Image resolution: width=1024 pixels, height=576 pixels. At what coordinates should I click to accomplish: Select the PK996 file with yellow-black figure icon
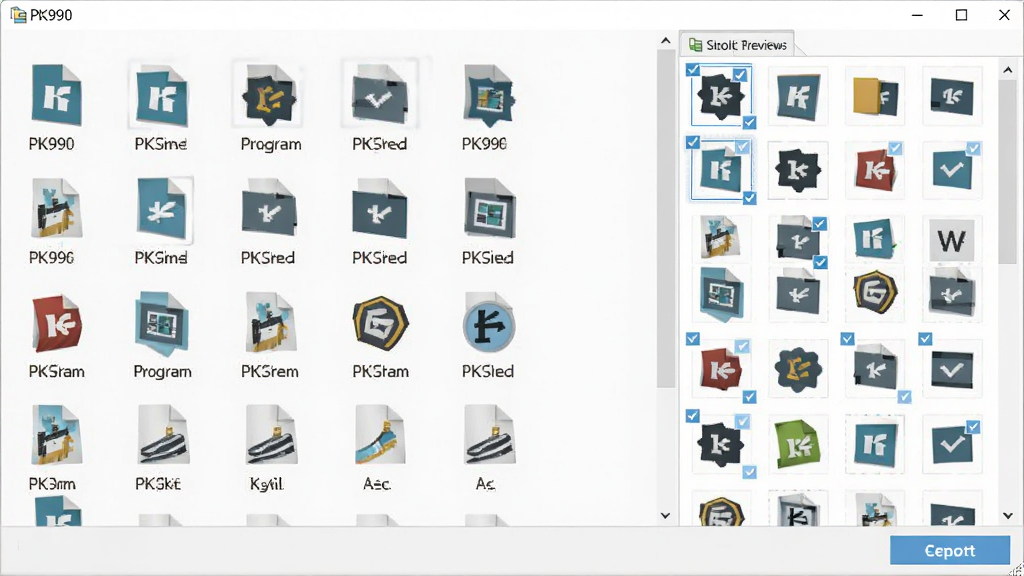(56, 209)
